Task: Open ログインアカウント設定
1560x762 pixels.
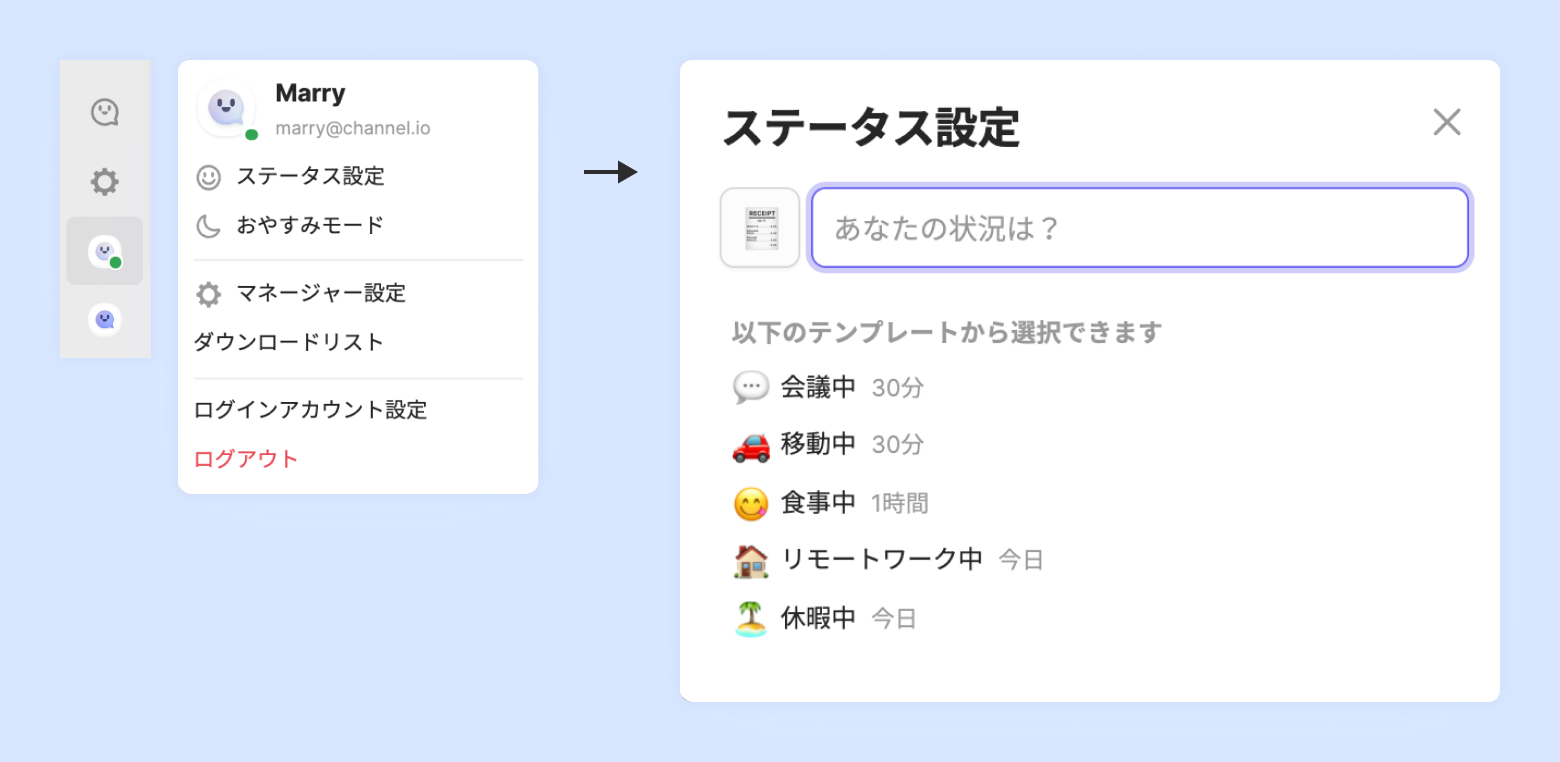Action: pos(310,410)
